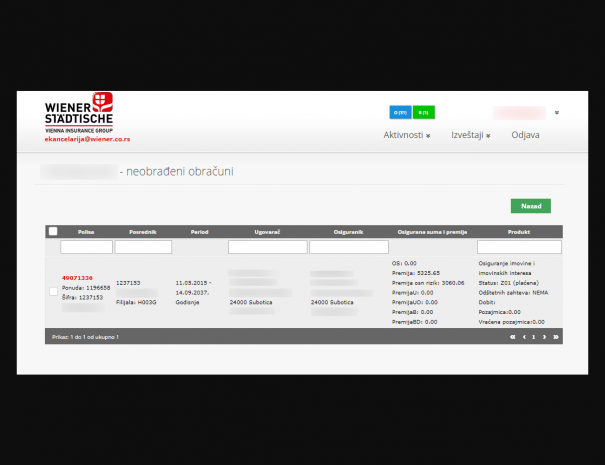Expand the user account dropdown arrow

pos(556,113)
